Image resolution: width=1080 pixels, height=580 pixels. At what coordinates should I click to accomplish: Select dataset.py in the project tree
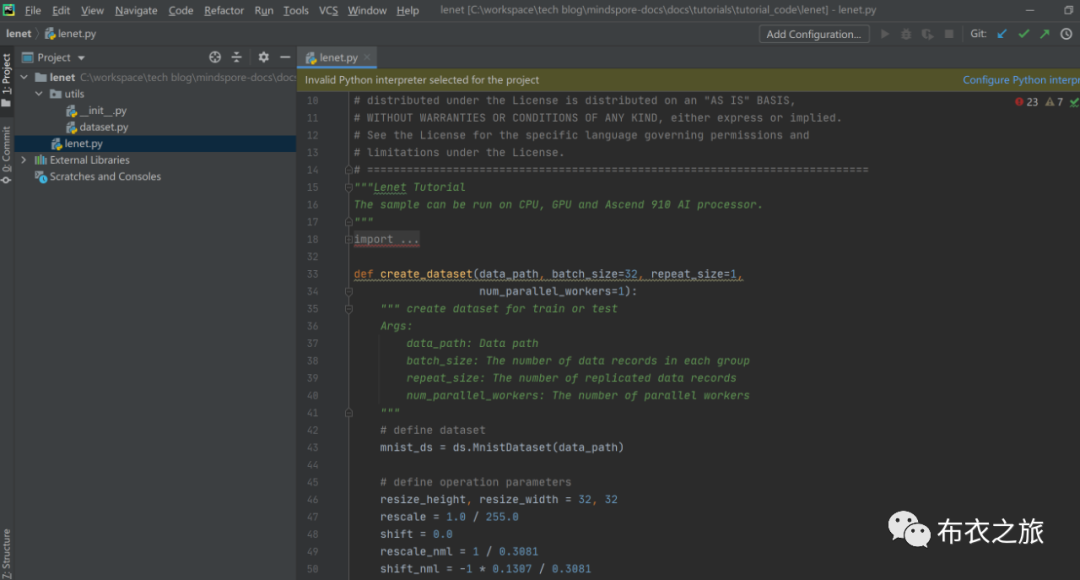pos(97,127)
